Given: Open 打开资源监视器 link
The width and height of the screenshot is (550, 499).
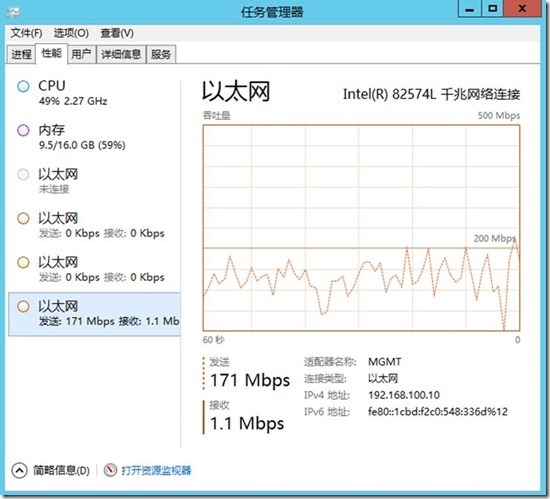Looking at the screenshot, I should pos(156,470).
